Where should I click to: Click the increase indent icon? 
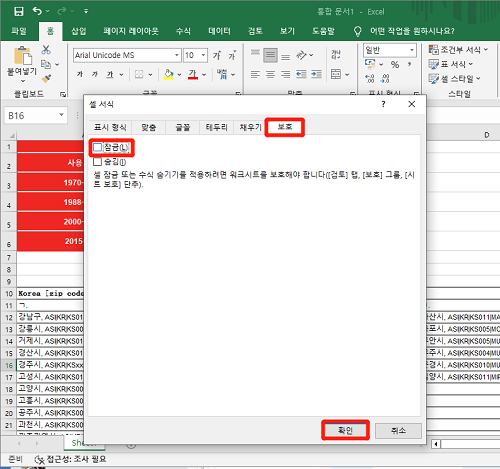point(316,74)
